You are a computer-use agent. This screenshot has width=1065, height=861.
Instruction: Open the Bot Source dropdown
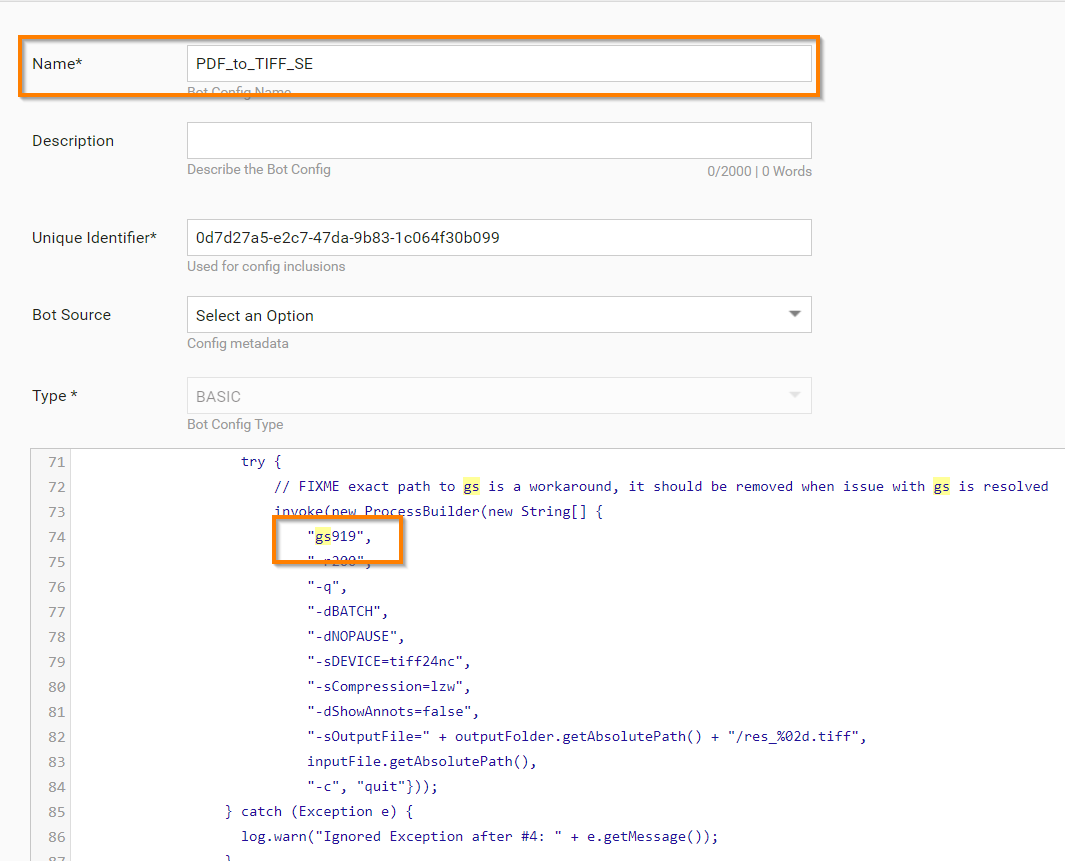coord(499,315)
